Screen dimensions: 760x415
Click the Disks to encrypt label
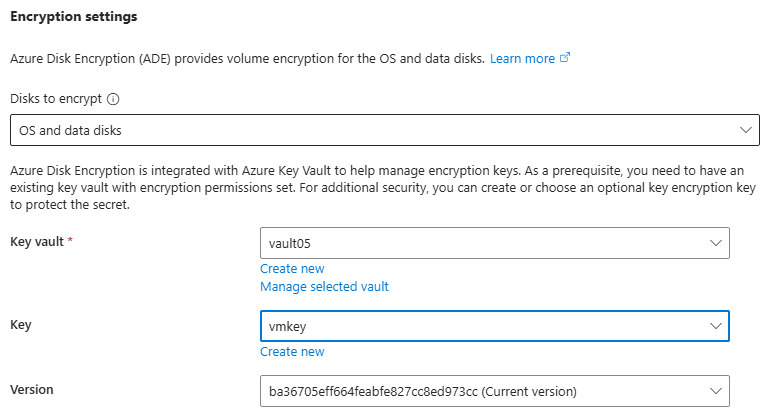click(x=56, y=99)
